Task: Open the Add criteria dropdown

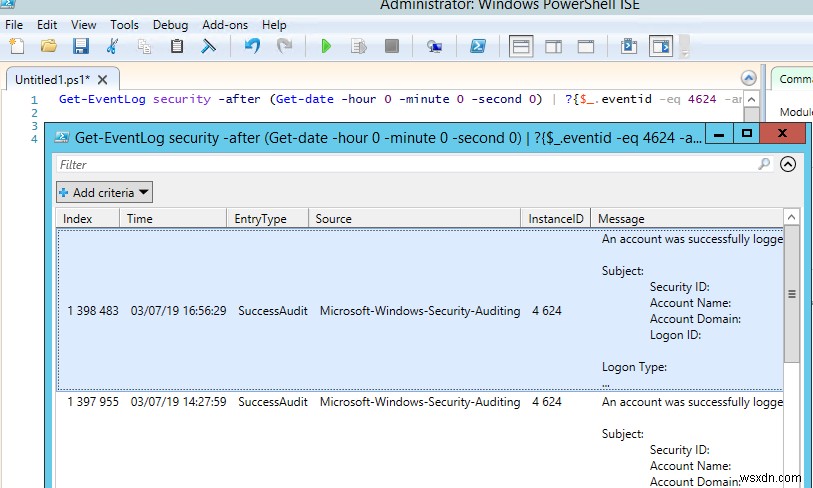Action: 104,192
